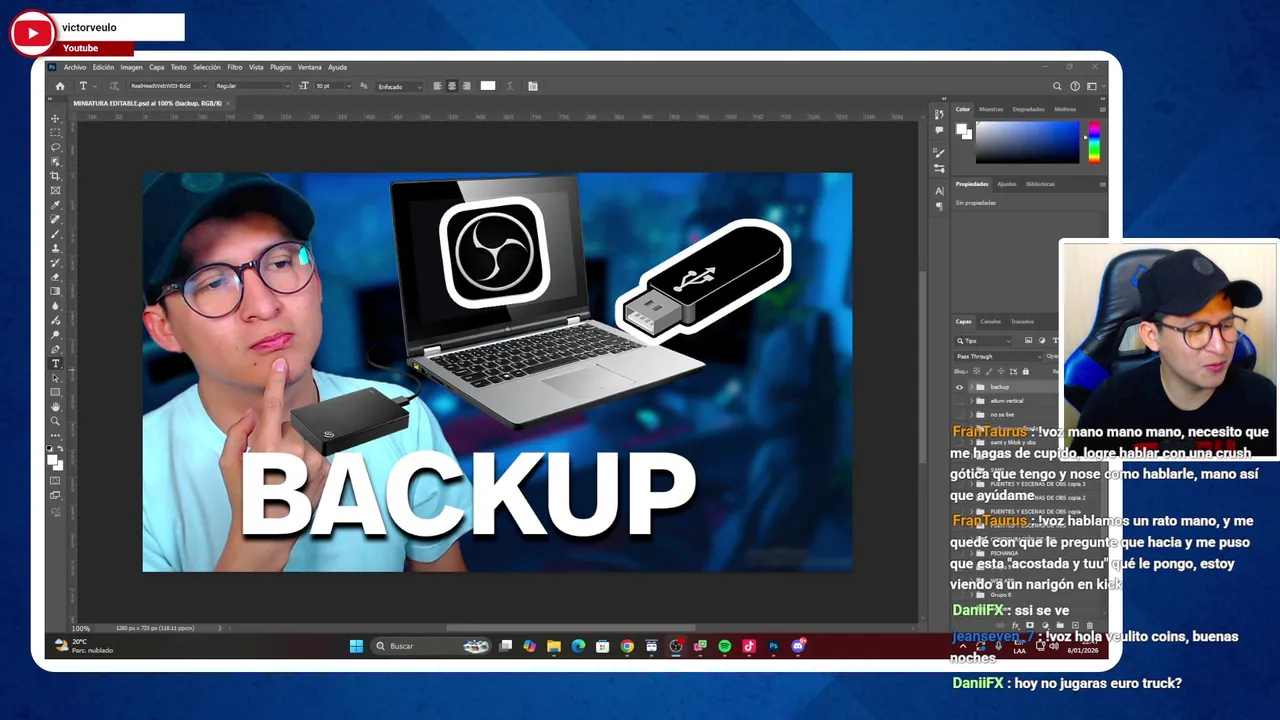Screen dimensions: 1280x720
Task: Open the History panel icon
Action: click(939, 114)
